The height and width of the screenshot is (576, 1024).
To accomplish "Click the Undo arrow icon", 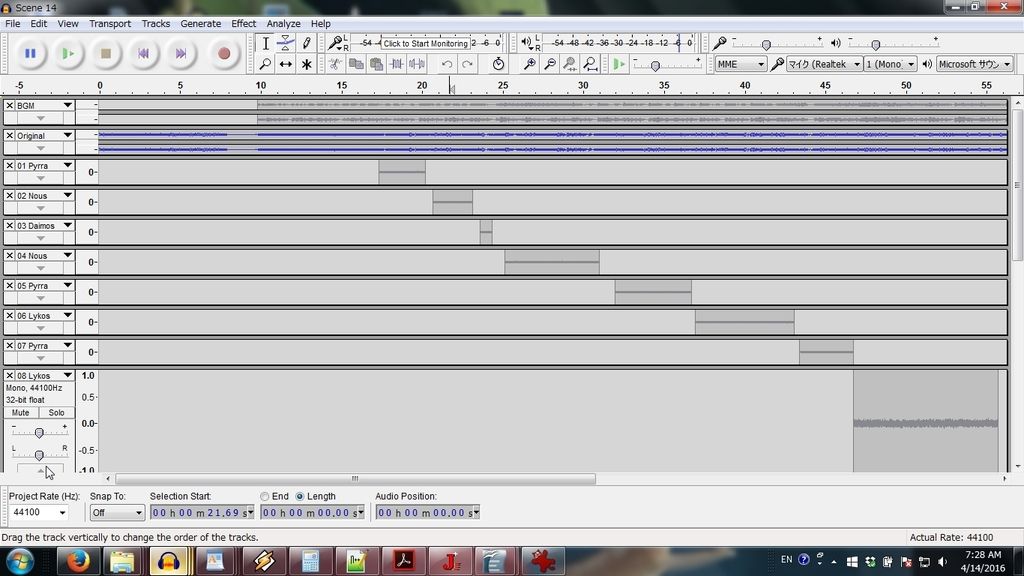I will click(x=447, y=64).
